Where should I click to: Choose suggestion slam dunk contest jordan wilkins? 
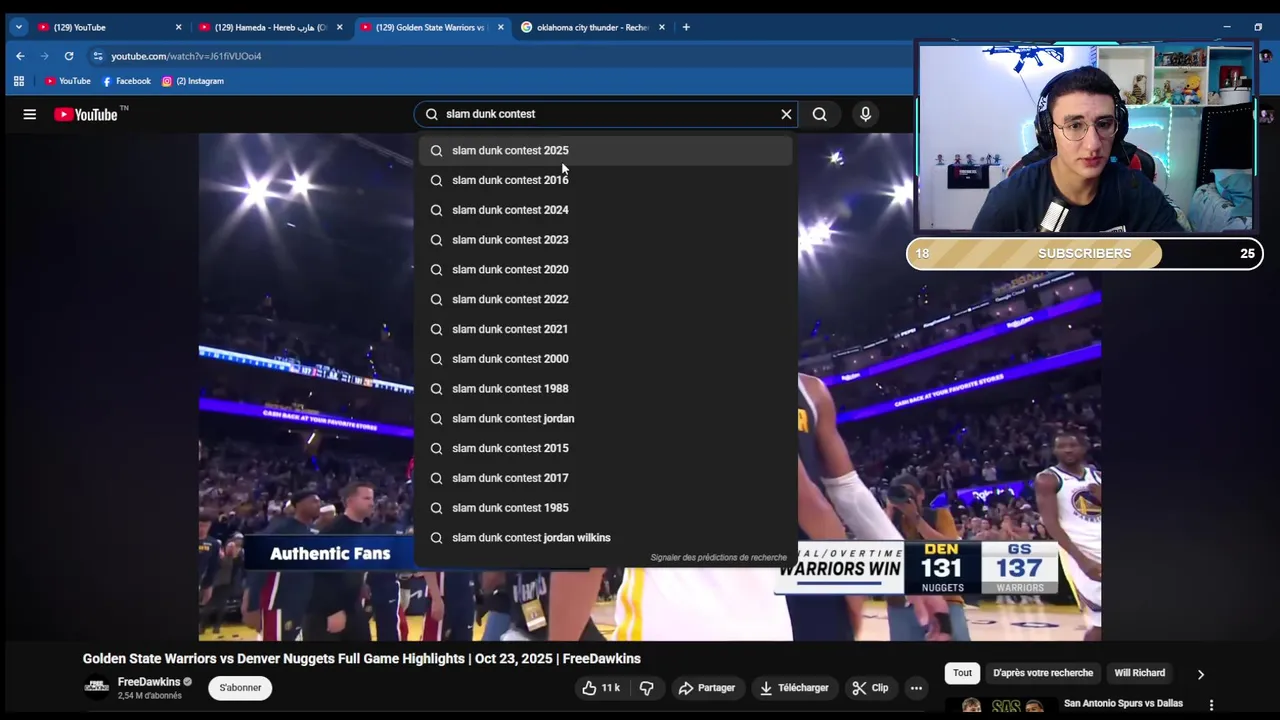tap(605, 538)
